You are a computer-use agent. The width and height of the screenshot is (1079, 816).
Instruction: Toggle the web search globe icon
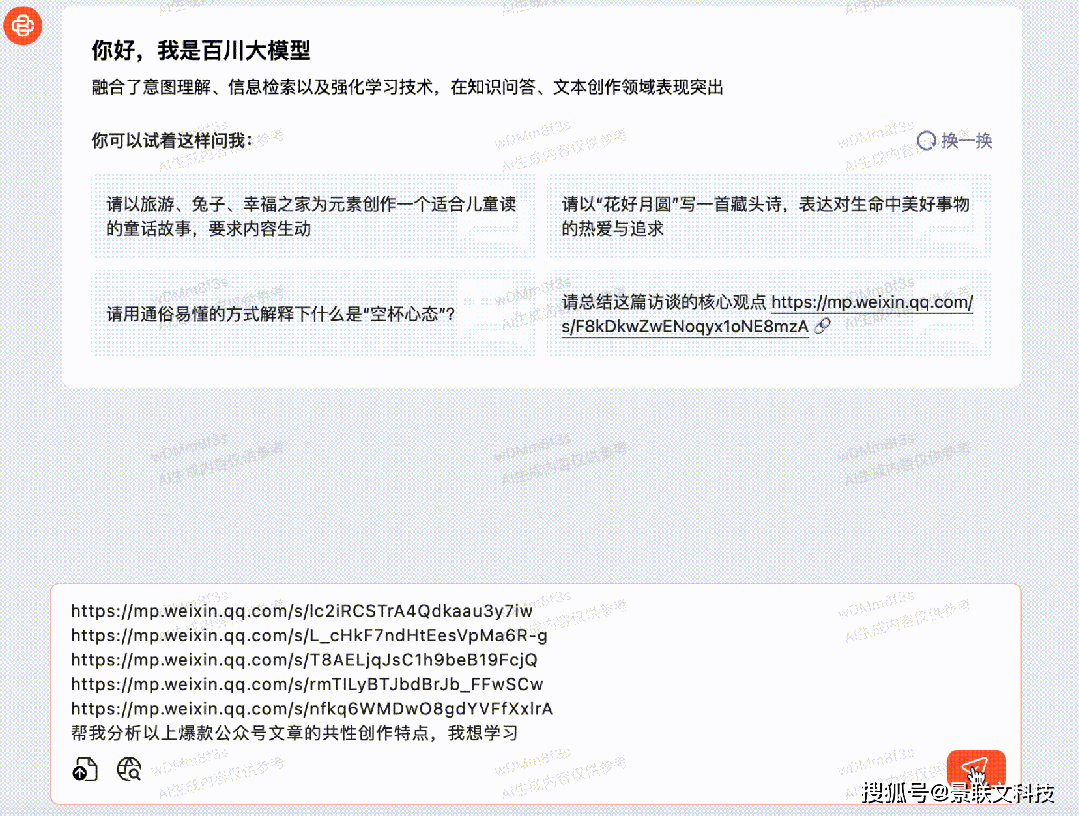(x=129, y=769)
